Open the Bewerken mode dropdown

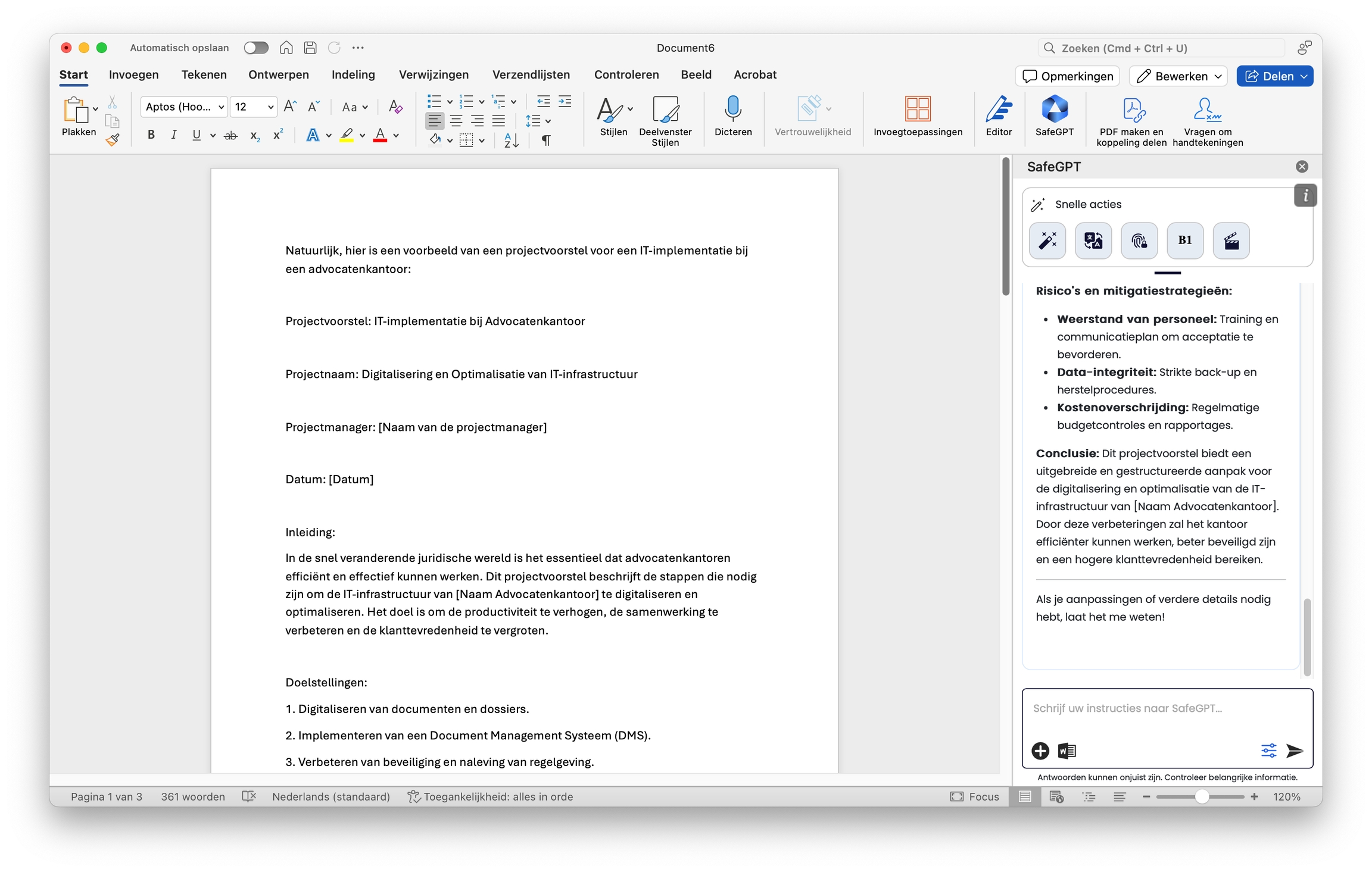coord(1178,76)
